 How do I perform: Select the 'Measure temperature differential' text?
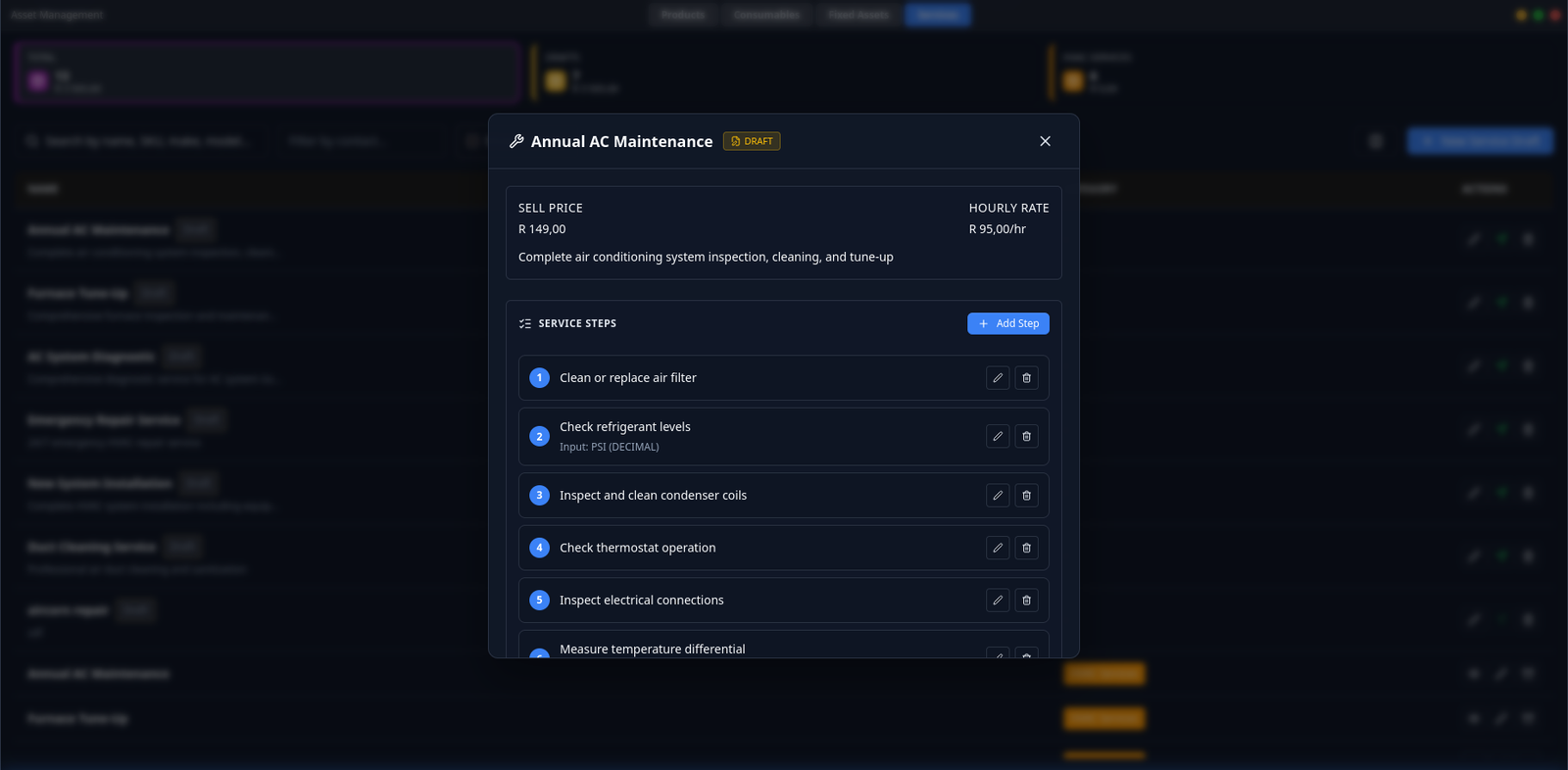click(x=653, y=649)
